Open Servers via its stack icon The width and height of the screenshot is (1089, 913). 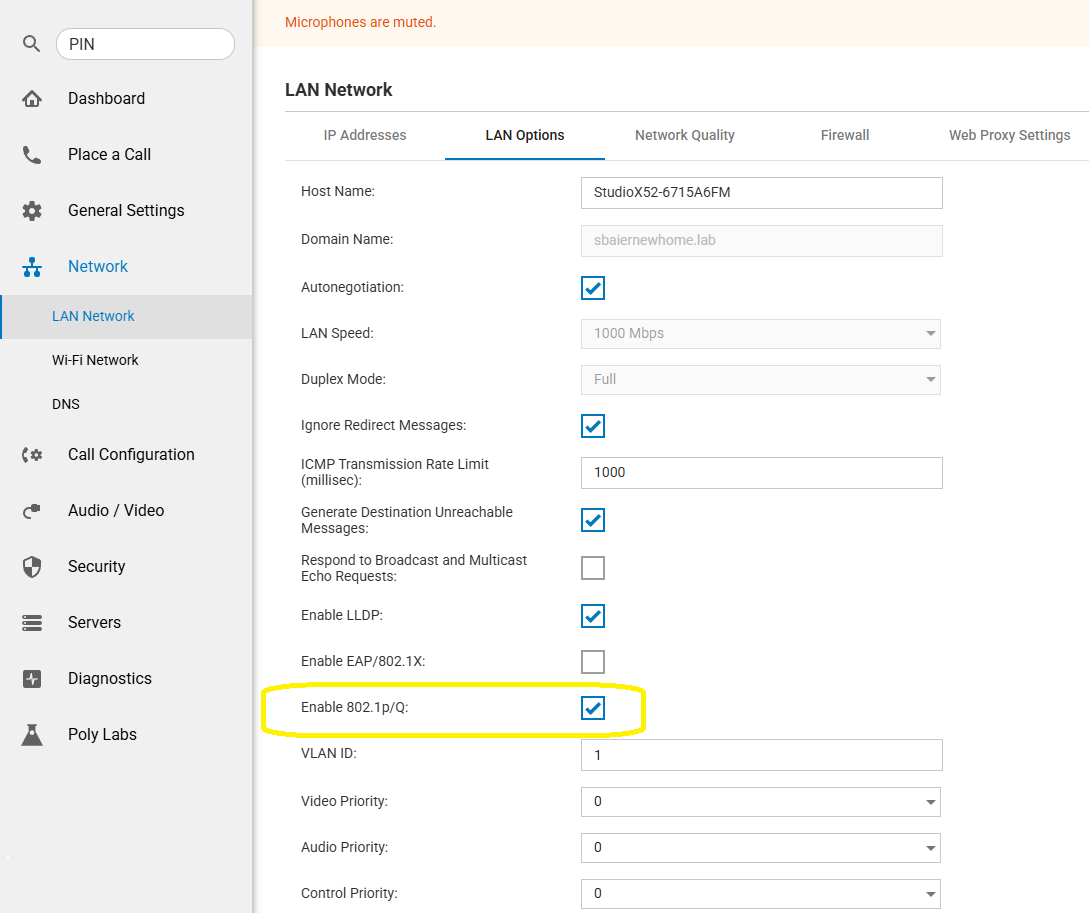point(32,623)
